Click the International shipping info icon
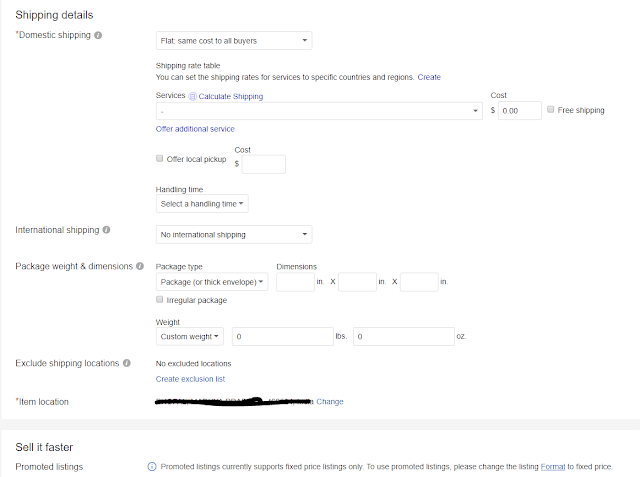 pyautogui.click(x=107, y=230)
